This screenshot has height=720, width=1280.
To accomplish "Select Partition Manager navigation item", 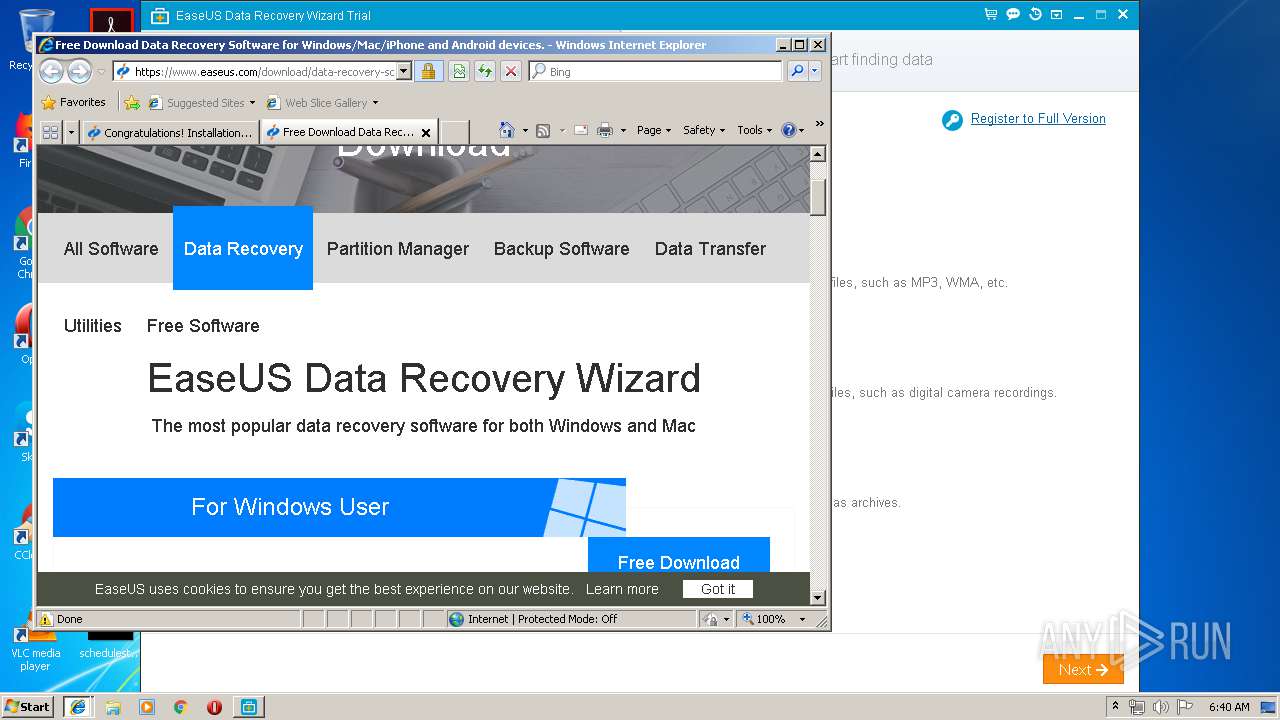I will point(398,249).
